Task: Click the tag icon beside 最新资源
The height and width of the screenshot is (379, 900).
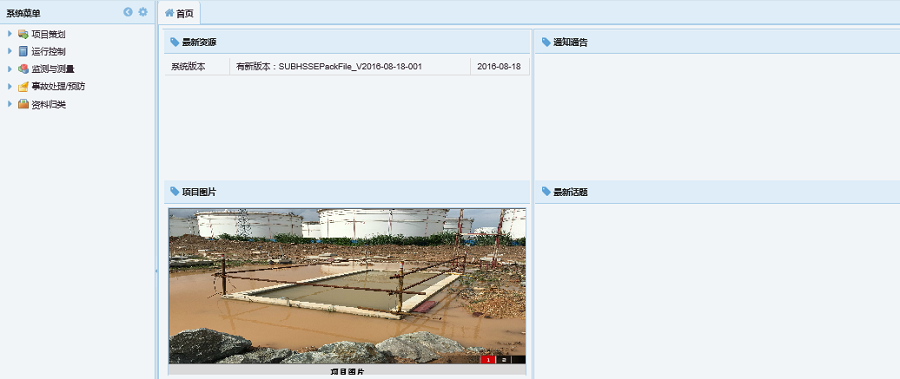Action: 174,42
